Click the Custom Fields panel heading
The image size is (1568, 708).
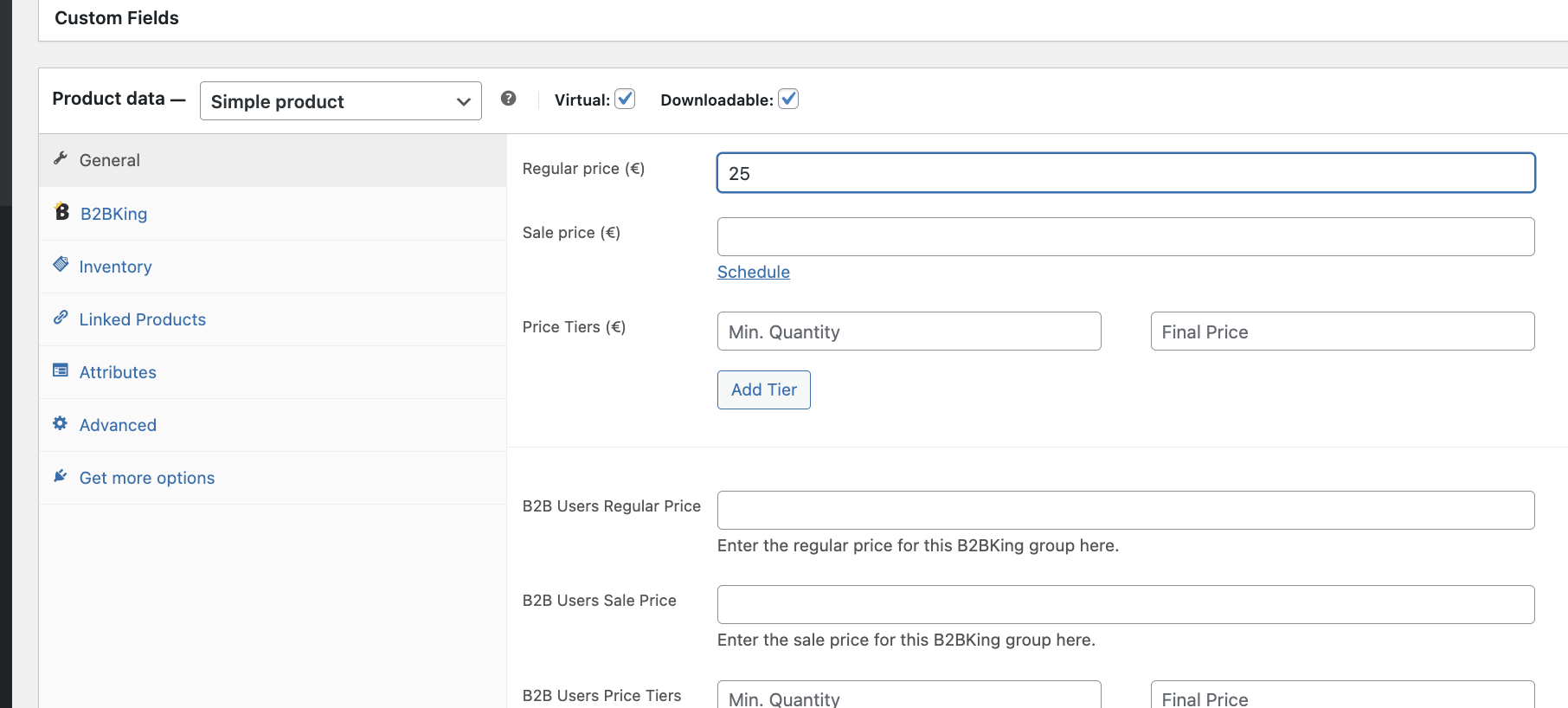point(117,18)
